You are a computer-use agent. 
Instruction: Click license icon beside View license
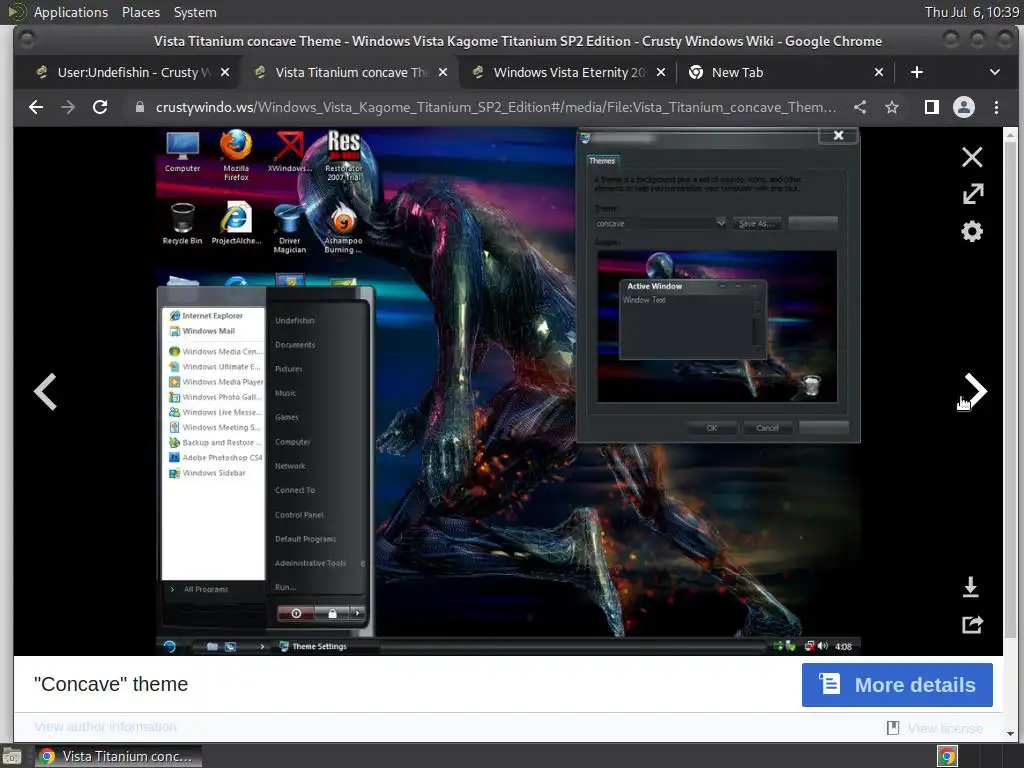pos(893,728)
